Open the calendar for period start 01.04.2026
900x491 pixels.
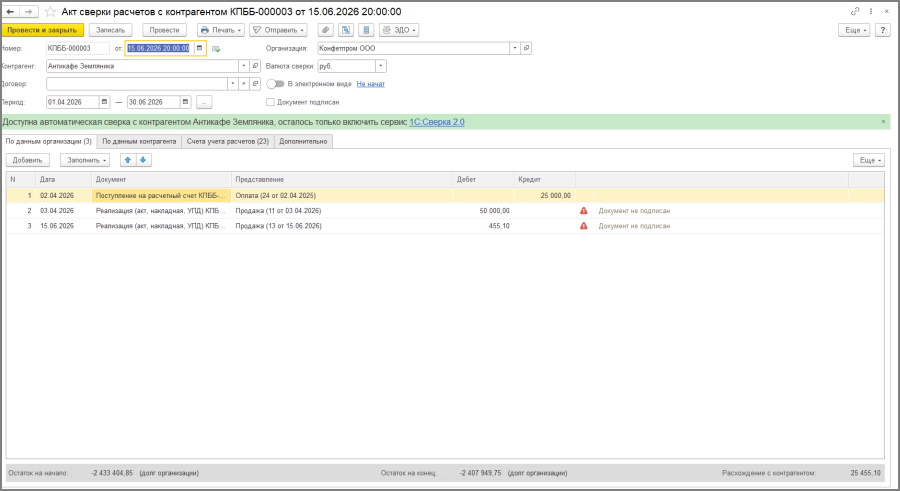pyautogui.click(x=104, y=102)
